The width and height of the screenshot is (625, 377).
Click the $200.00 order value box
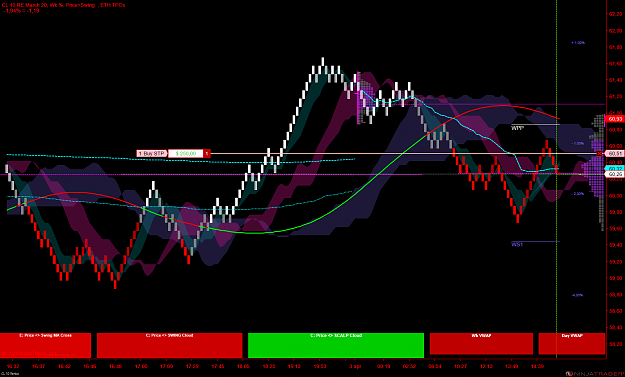click(x=186, y=153)
